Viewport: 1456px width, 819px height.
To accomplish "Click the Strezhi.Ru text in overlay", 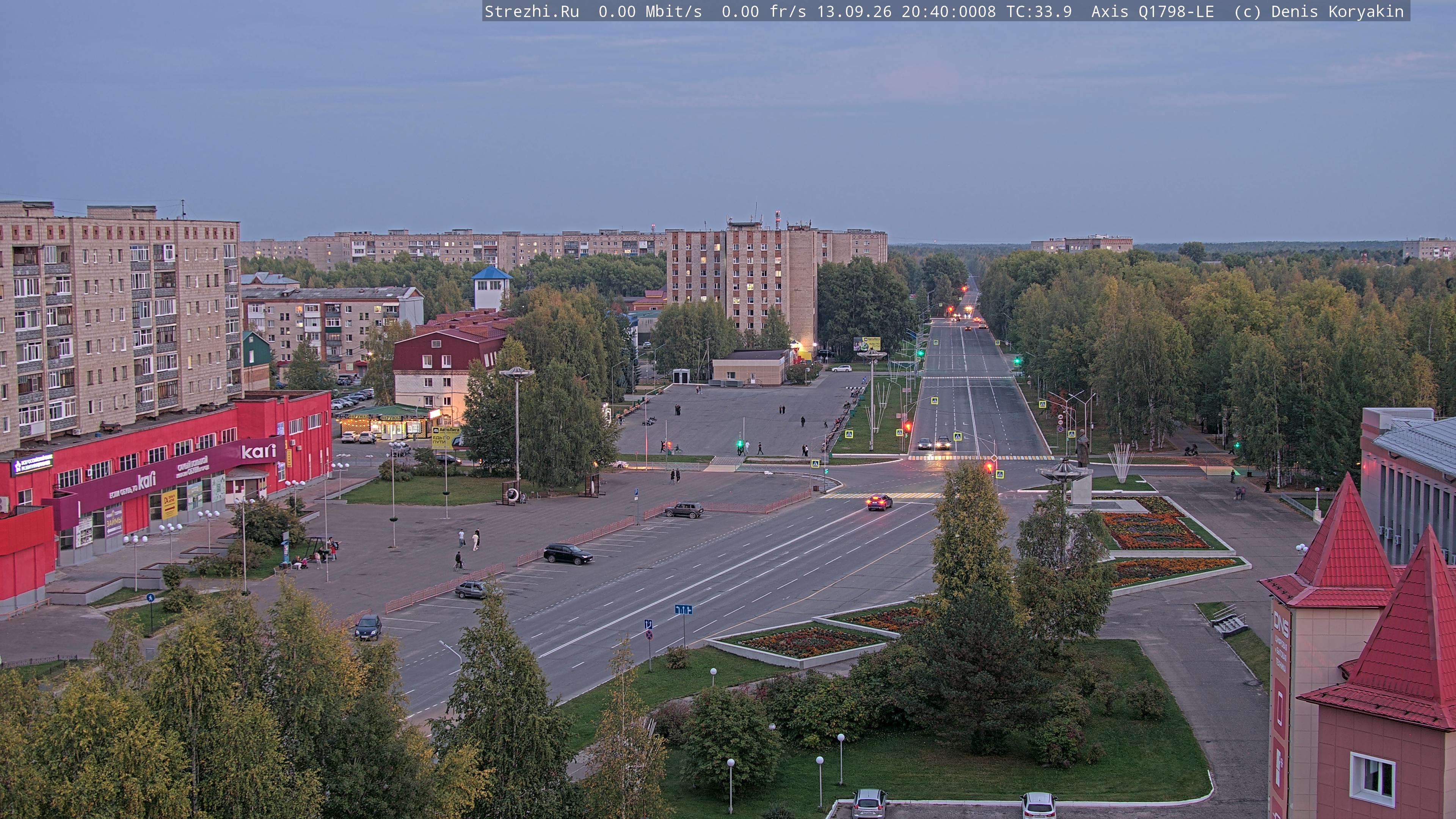I will click(532, 11).
